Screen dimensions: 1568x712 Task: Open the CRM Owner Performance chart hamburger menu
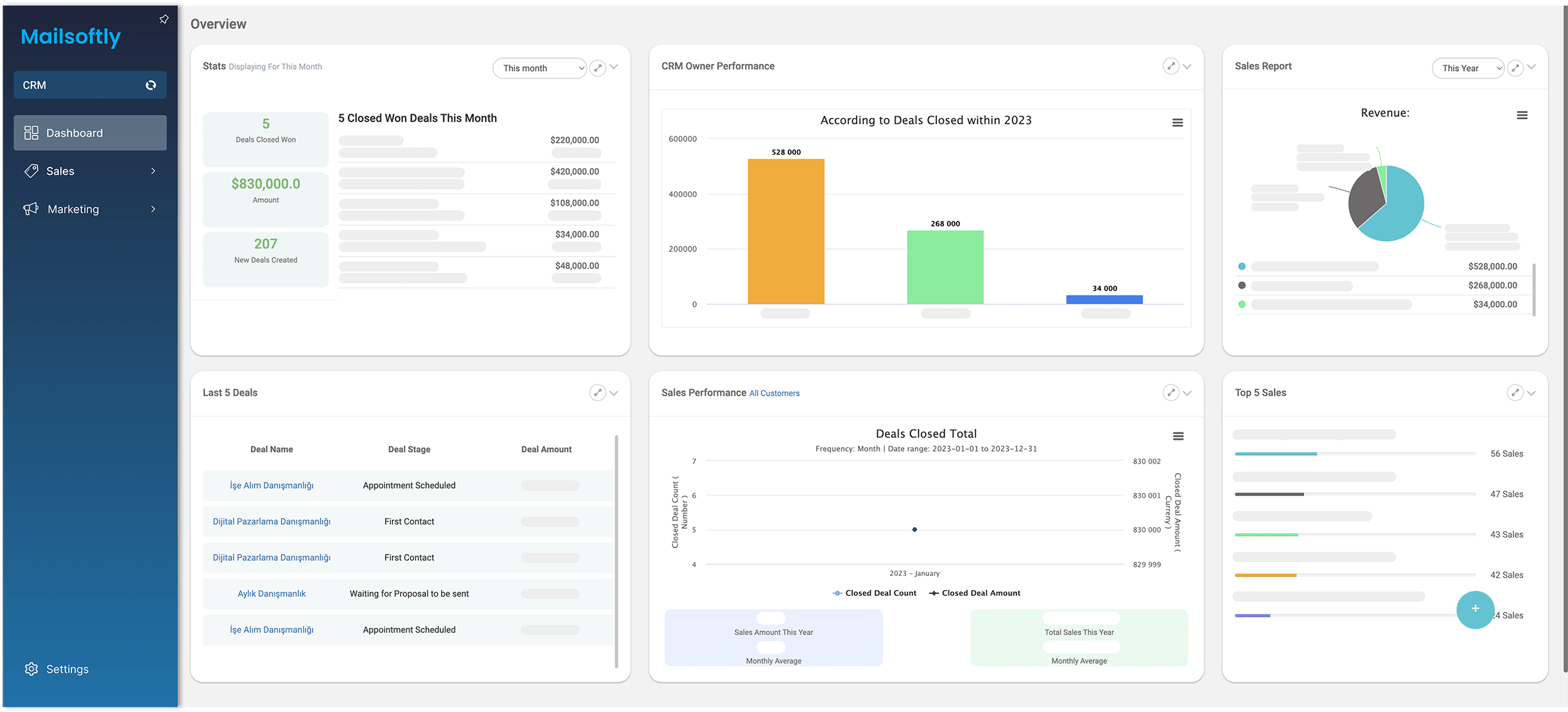coord(1177,123)
